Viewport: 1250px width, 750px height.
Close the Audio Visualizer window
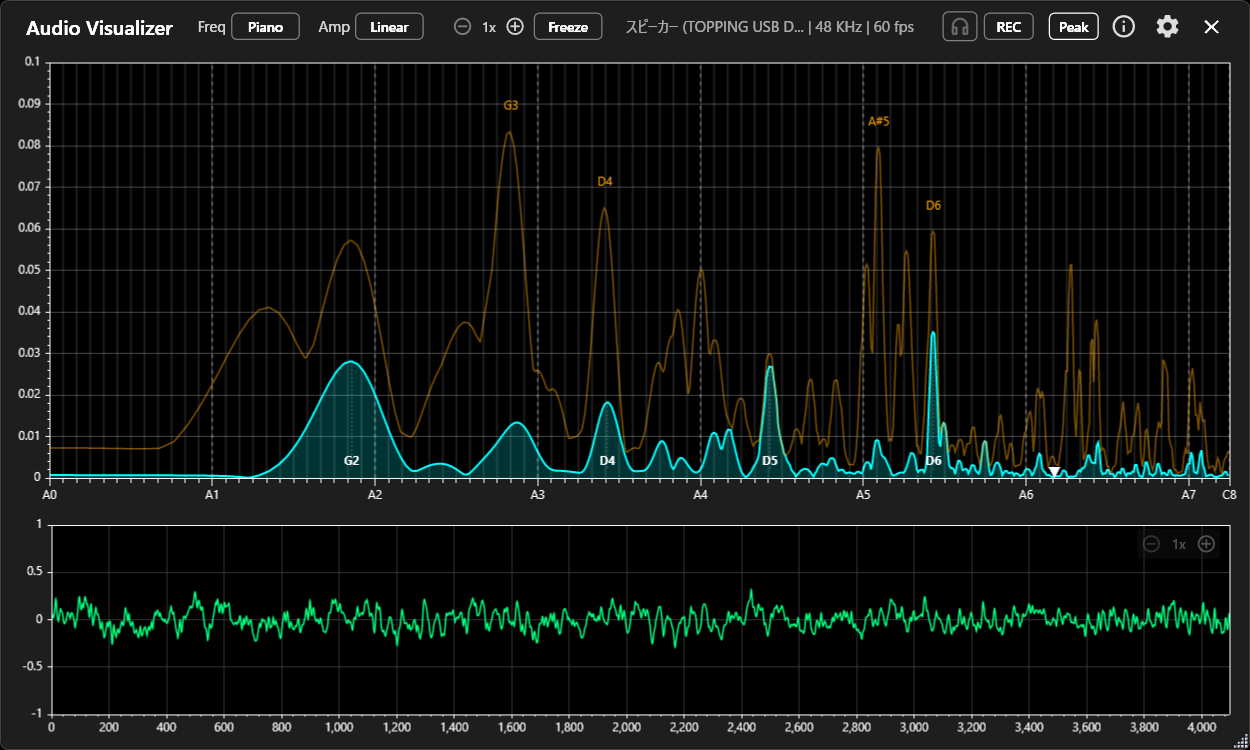[x=1212, y=27]
